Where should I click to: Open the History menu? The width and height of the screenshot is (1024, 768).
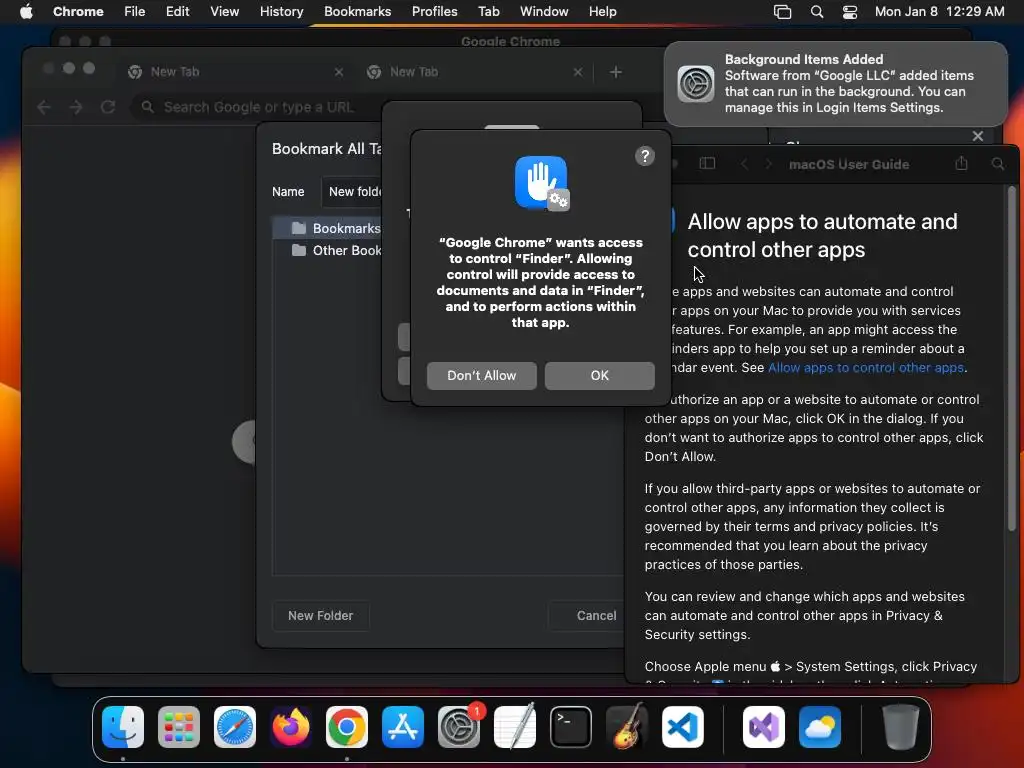[x=281, y=11]
